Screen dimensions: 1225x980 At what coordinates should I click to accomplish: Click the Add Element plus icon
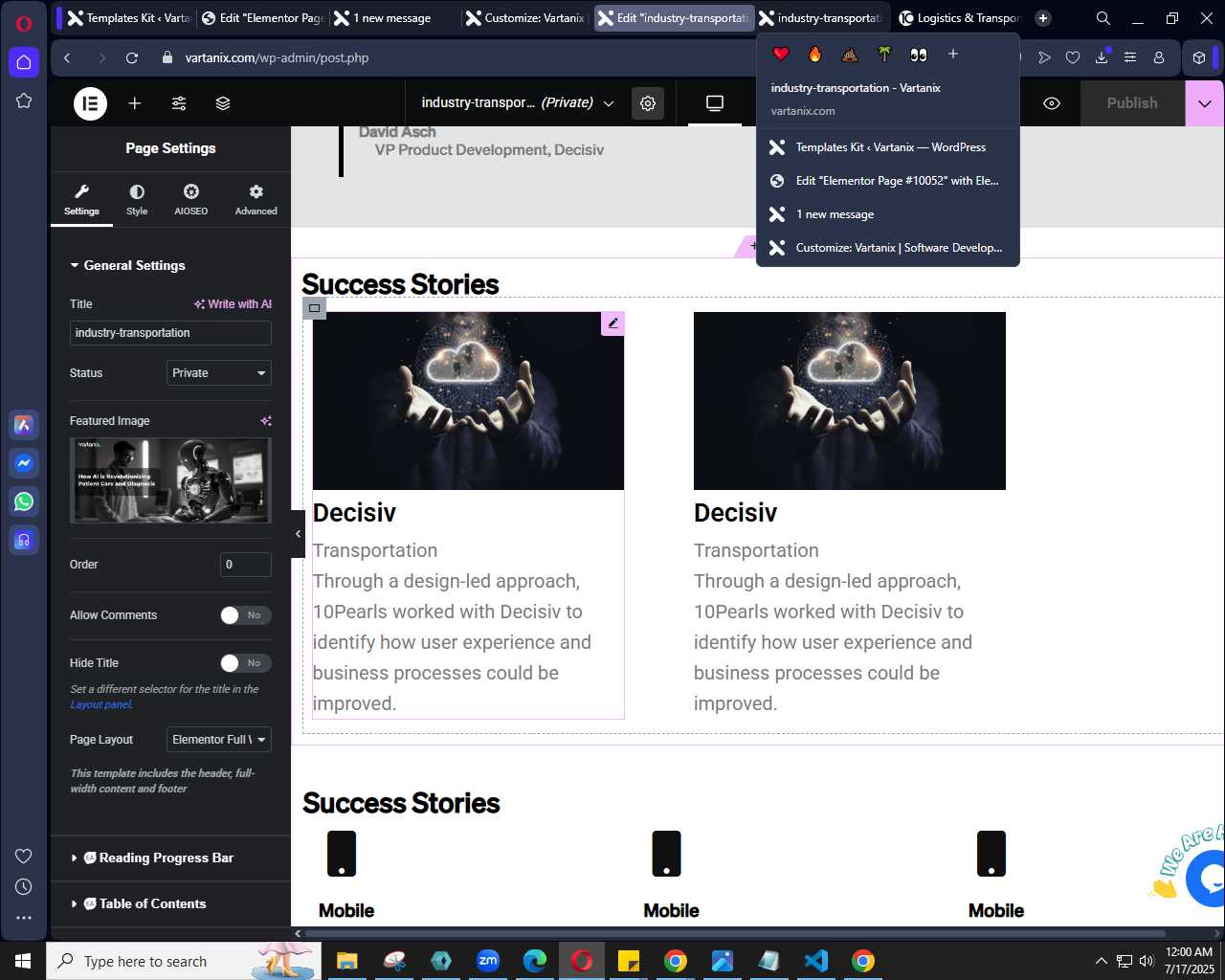tap(135, 103)
